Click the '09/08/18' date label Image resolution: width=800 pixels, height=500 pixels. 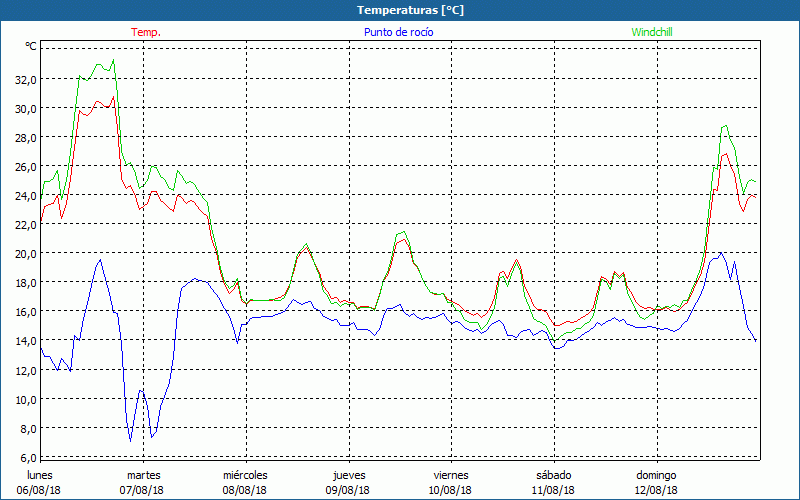pos(348,490)
